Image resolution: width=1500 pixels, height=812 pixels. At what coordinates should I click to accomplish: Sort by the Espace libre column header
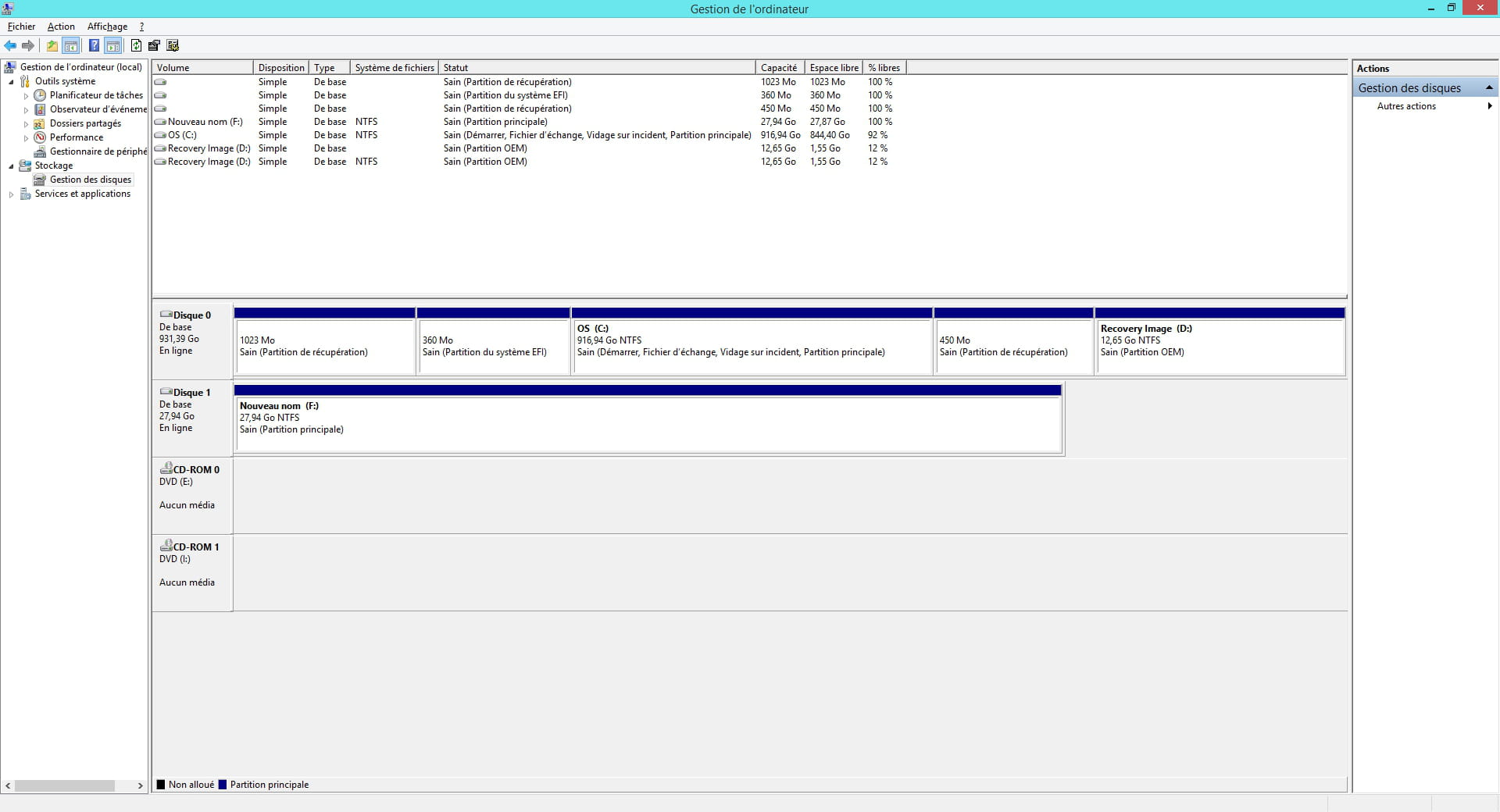pos(834,68)
